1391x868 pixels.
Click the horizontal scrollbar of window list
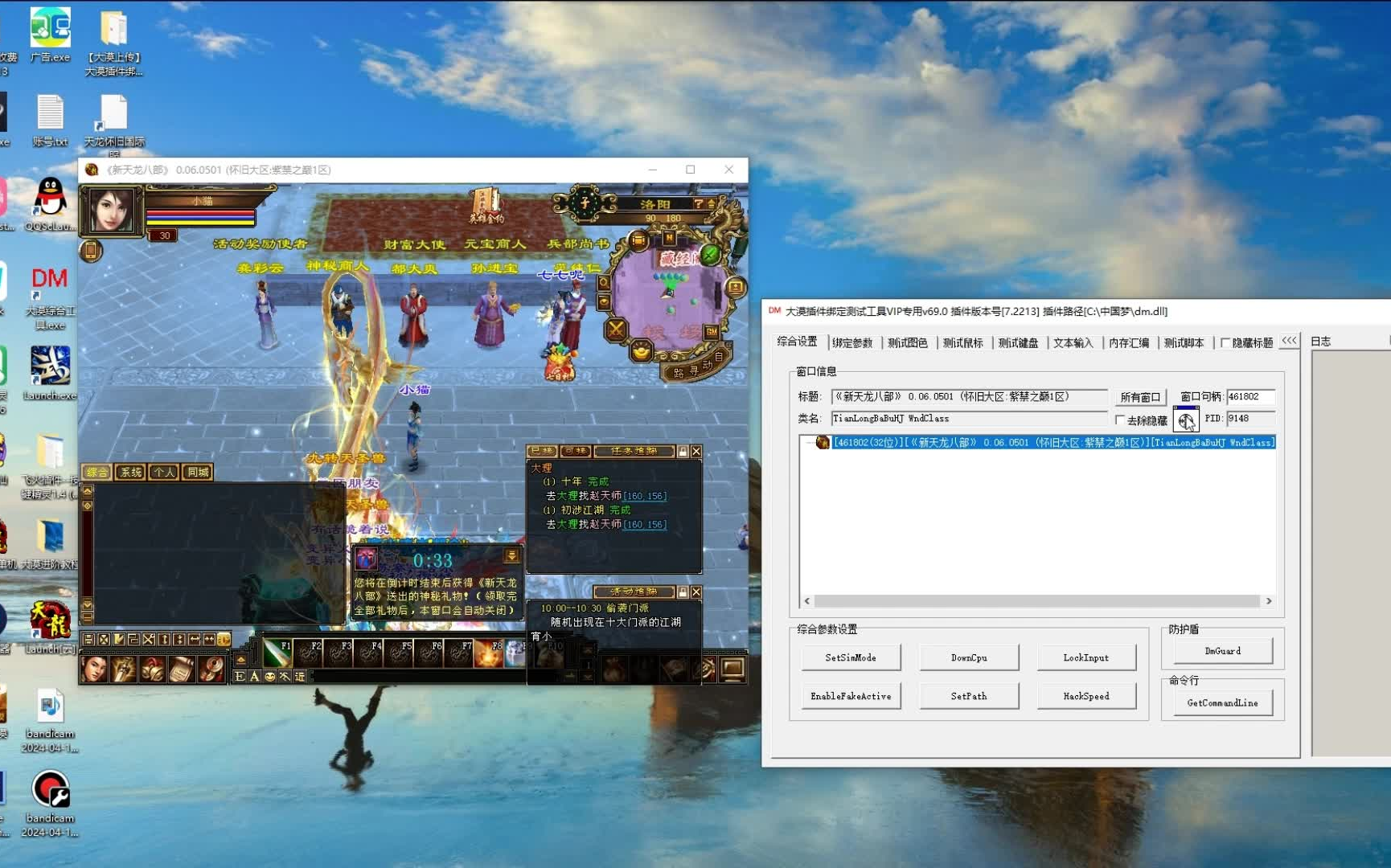pos(1037,601)
